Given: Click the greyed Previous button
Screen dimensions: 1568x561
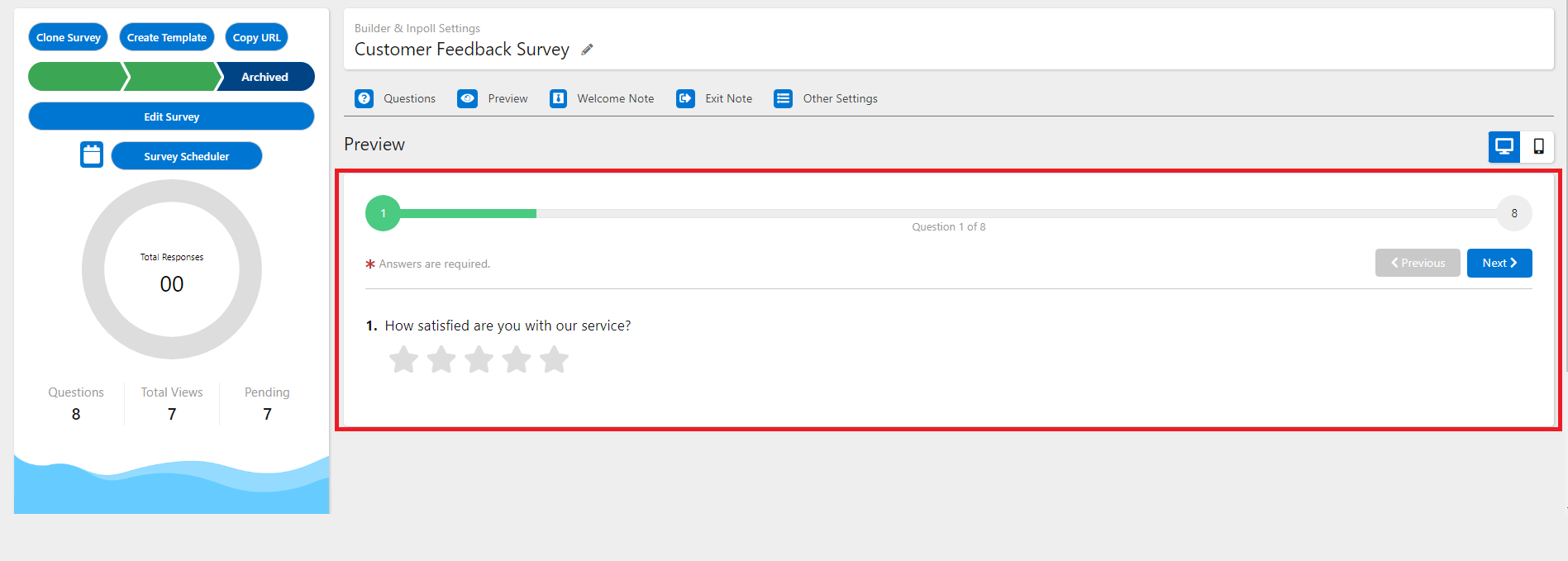Looking at the screenshot, I should (x=1418, y=263).
